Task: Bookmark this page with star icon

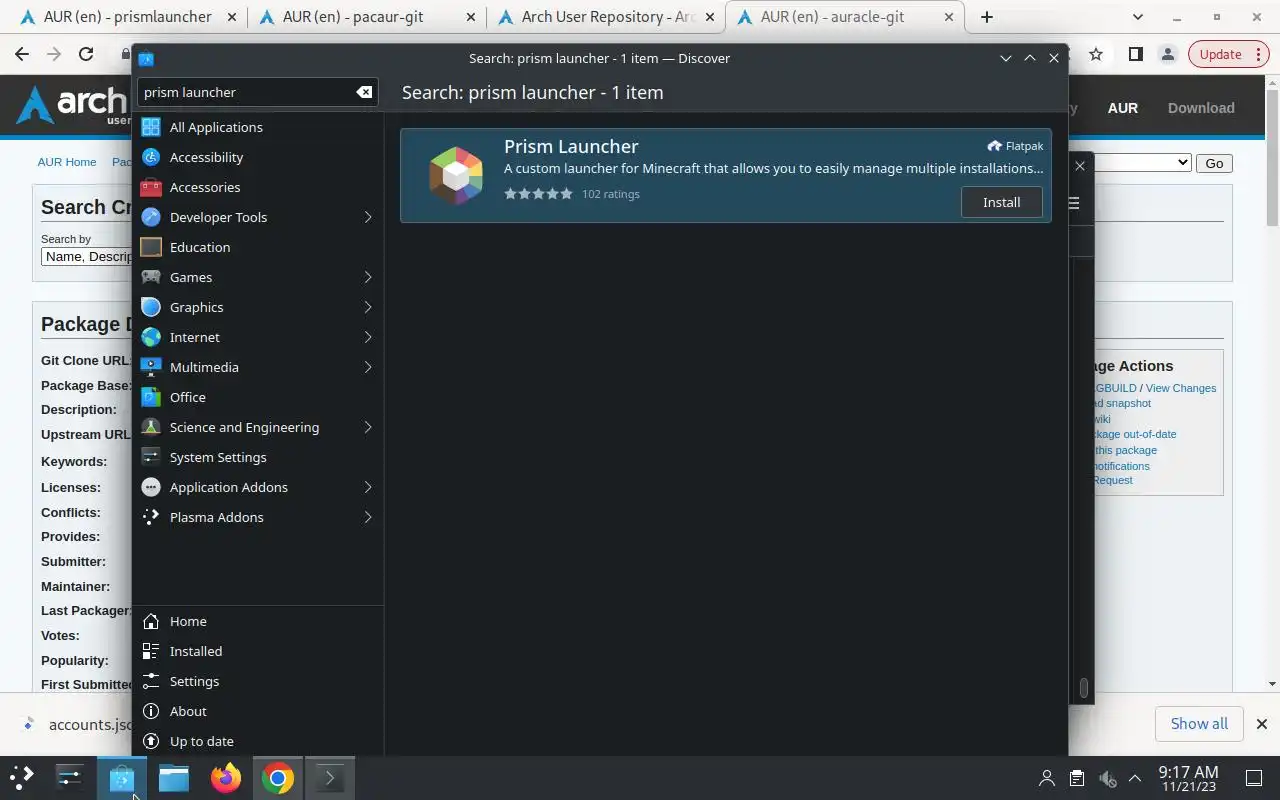Action: tap(1096, 54)
